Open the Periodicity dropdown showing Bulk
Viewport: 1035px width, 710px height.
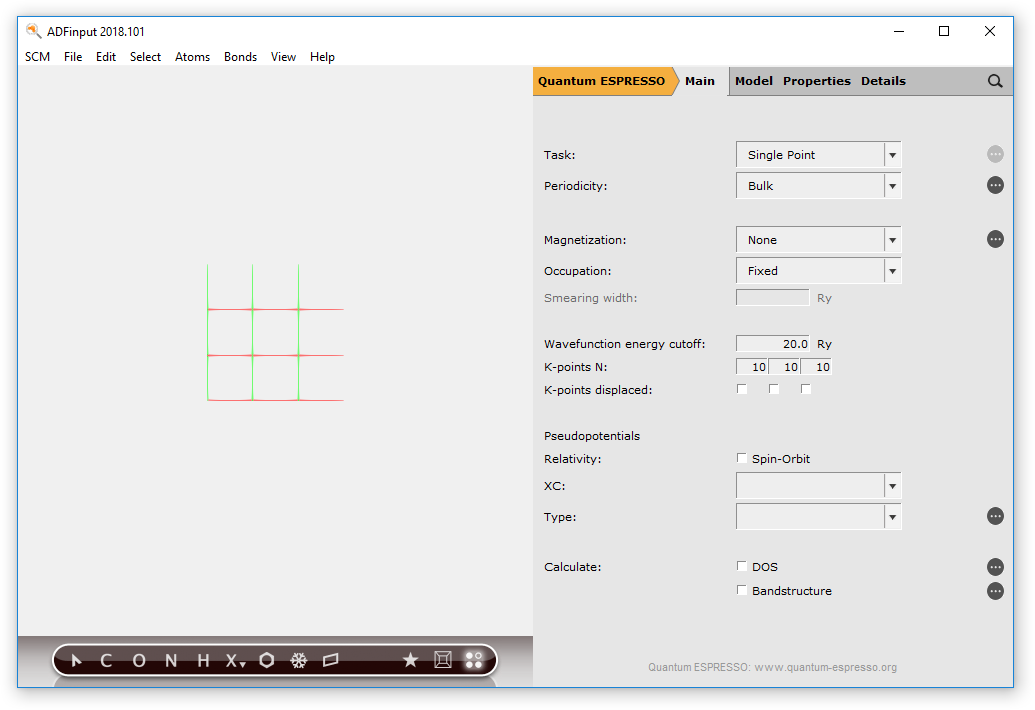coord(818,185)
